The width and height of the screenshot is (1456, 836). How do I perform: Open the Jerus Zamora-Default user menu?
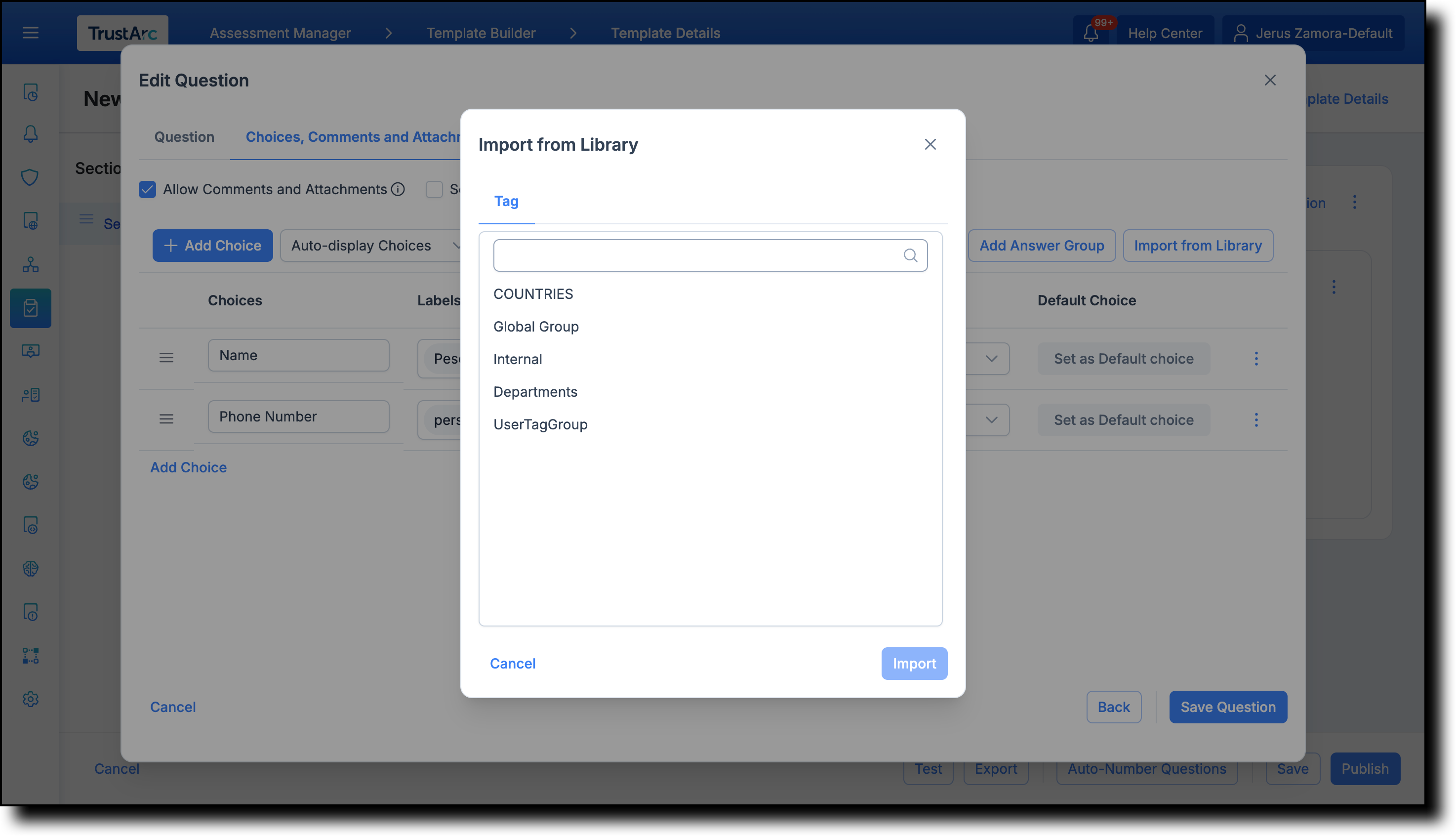pos(1313,33)
